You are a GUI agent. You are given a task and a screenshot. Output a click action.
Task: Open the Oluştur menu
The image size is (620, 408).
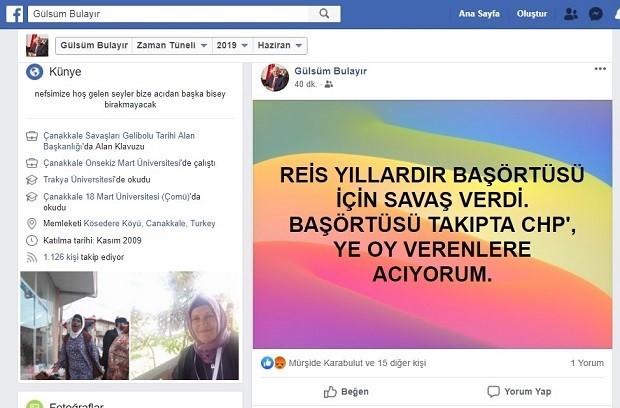tap(532, 14)
